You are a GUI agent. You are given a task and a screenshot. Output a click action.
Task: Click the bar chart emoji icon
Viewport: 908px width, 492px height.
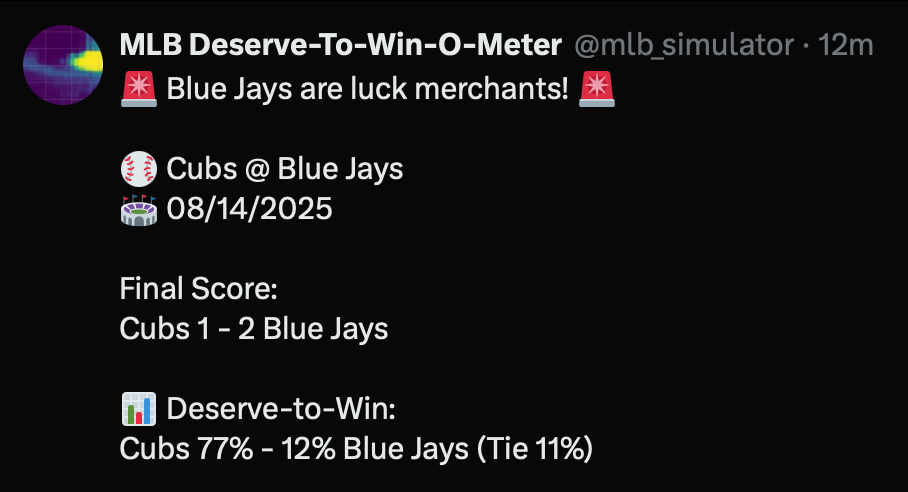click(x=137, y=409)
